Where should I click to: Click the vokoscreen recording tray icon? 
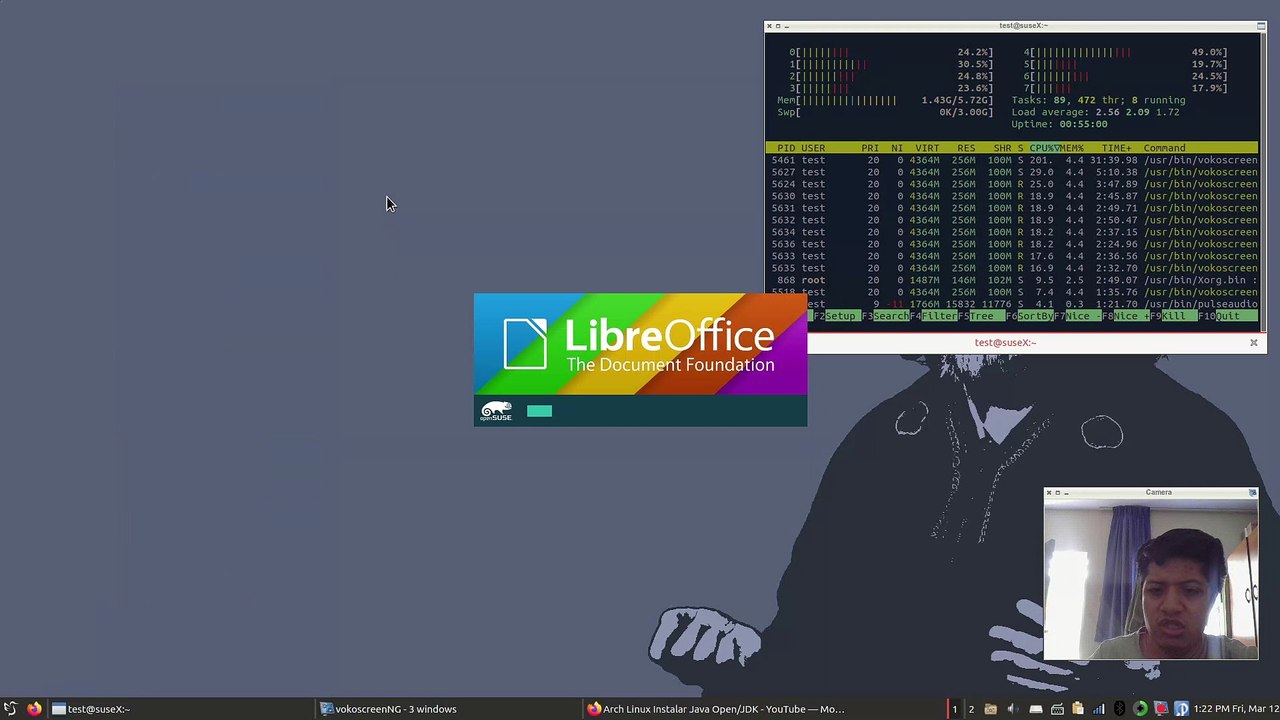tap(1161, 709)
